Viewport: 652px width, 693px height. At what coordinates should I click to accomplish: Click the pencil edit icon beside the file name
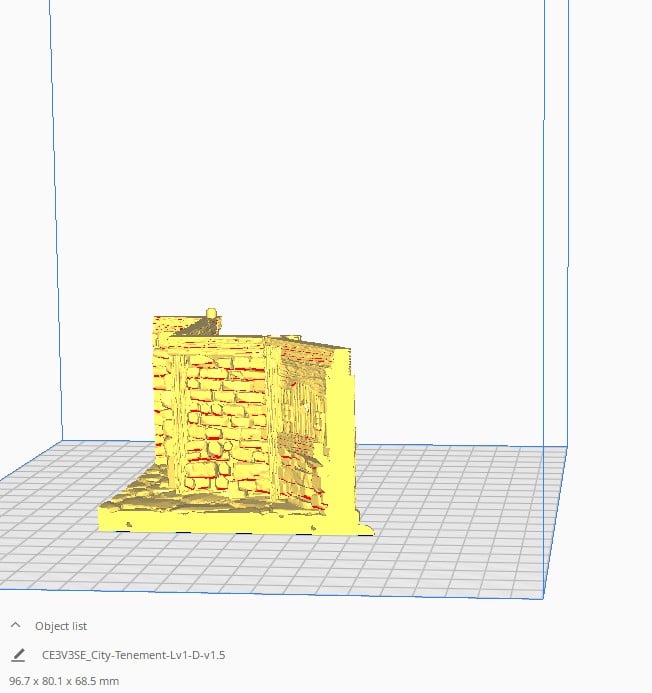click(18, 655)
